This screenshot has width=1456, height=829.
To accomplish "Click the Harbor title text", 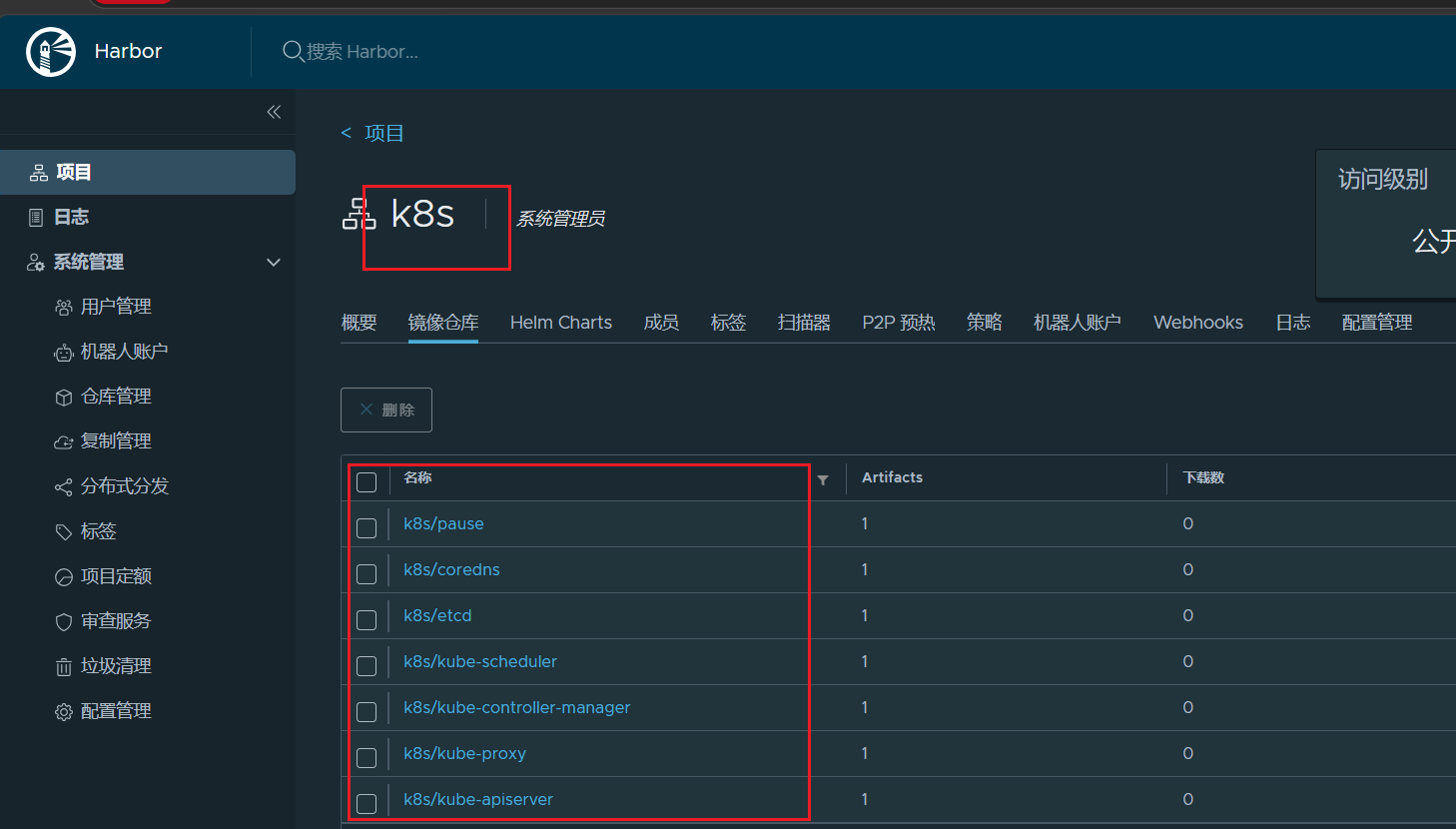I will tap(128, 51).
